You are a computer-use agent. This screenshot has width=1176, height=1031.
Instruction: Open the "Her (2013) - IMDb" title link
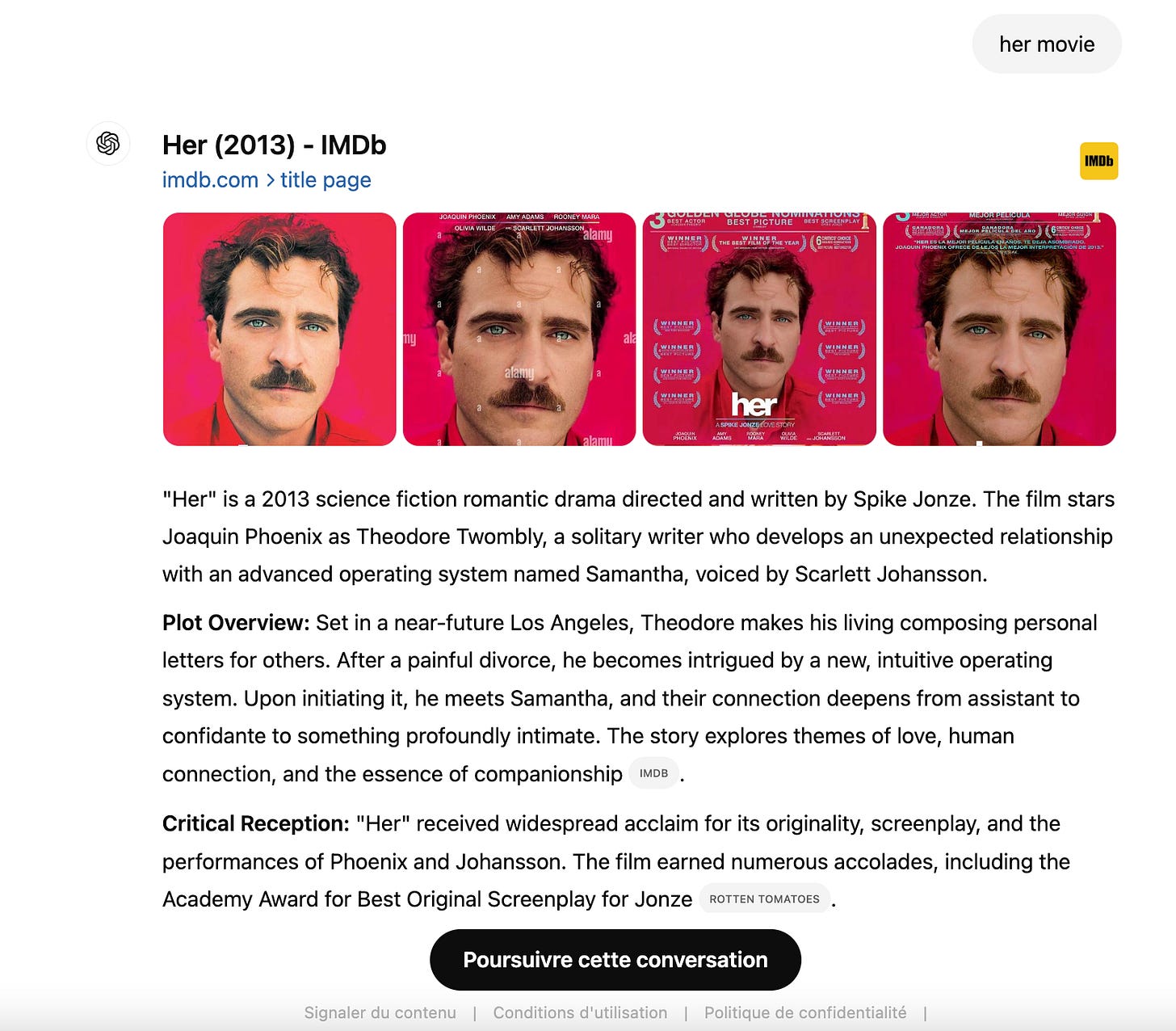(275, 145)
